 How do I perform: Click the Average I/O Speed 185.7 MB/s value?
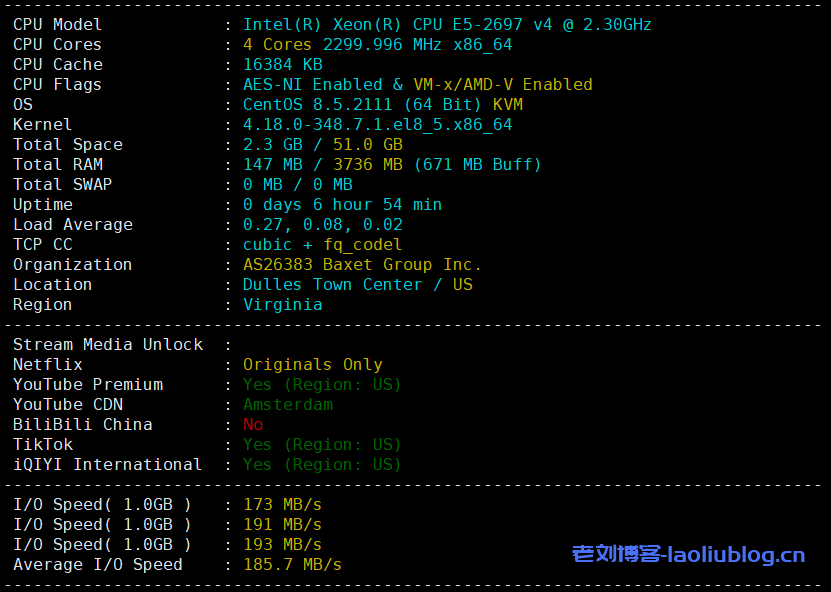(x=292, y=564)
